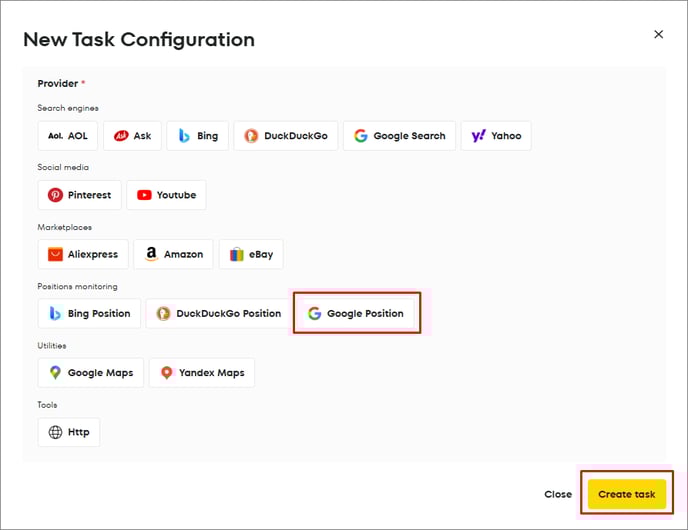Choose Youtube as the provider
The image size is (688, 530).
(x=166, y=195)
